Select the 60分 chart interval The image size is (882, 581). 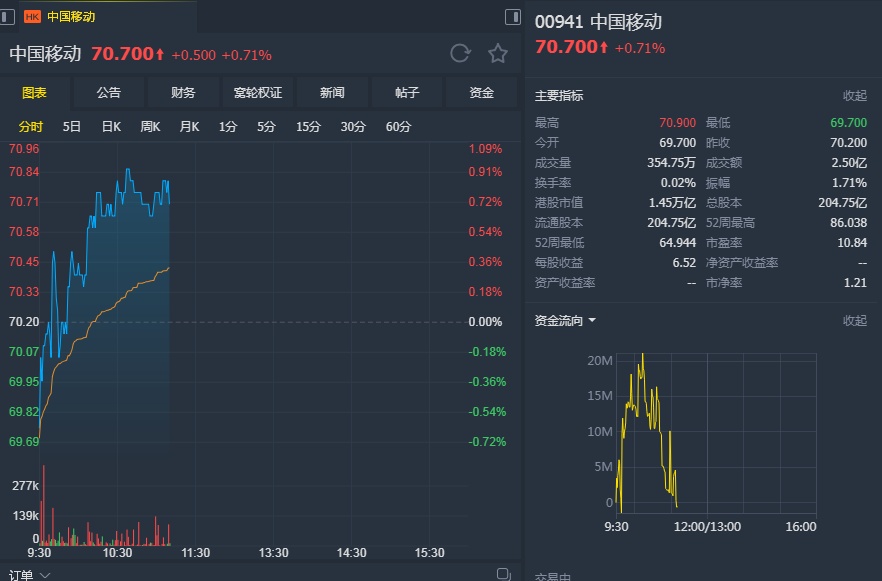398,127
